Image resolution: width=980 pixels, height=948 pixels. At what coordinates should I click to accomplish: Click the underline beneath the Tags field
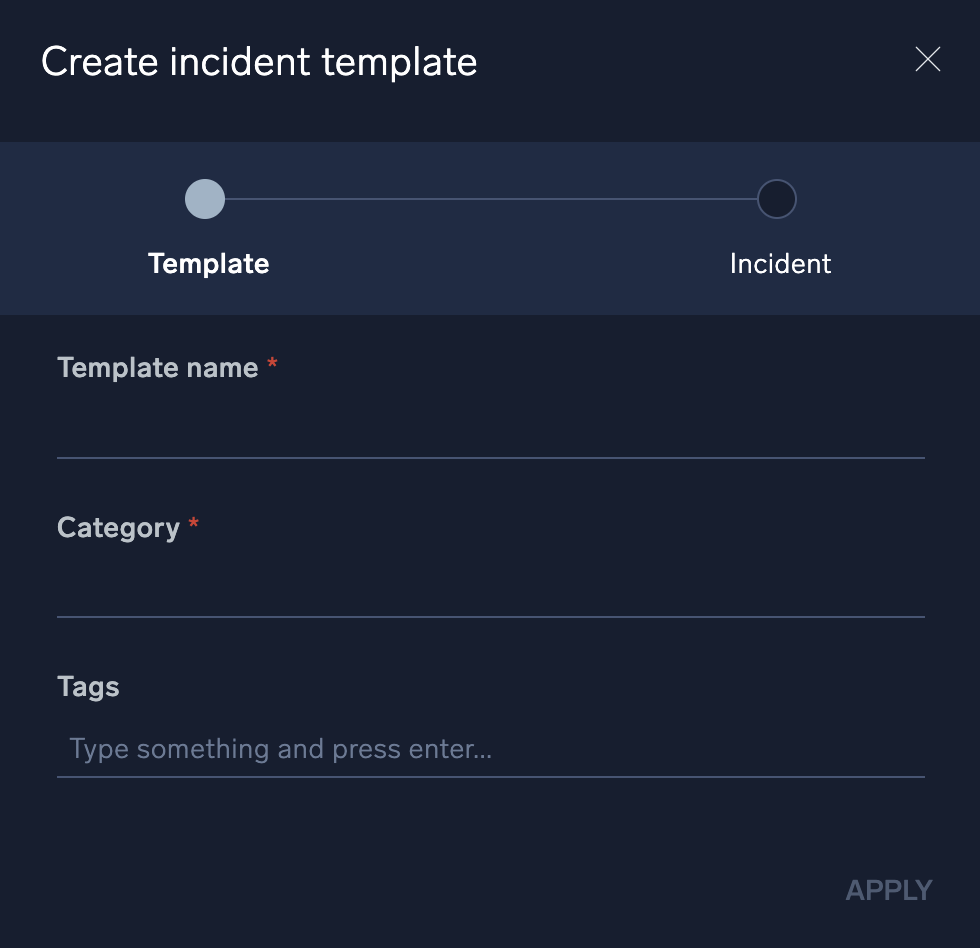(x=490, y=776)
